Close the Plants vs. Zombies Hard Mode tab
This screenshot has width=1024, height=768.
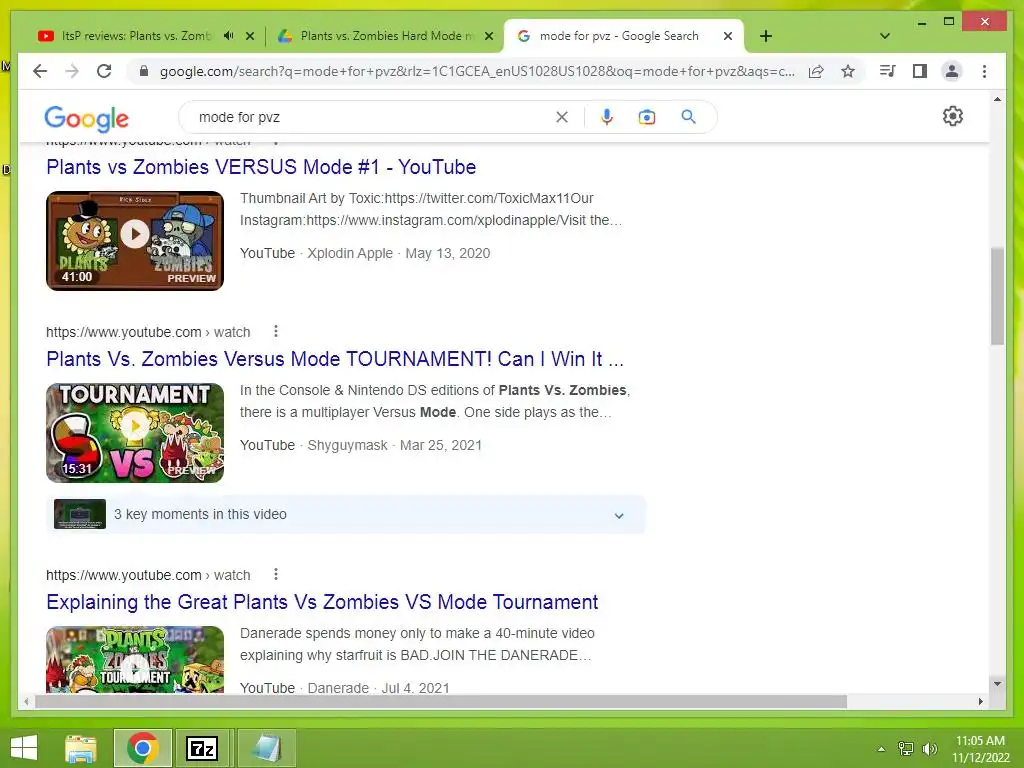click(488, 36)
